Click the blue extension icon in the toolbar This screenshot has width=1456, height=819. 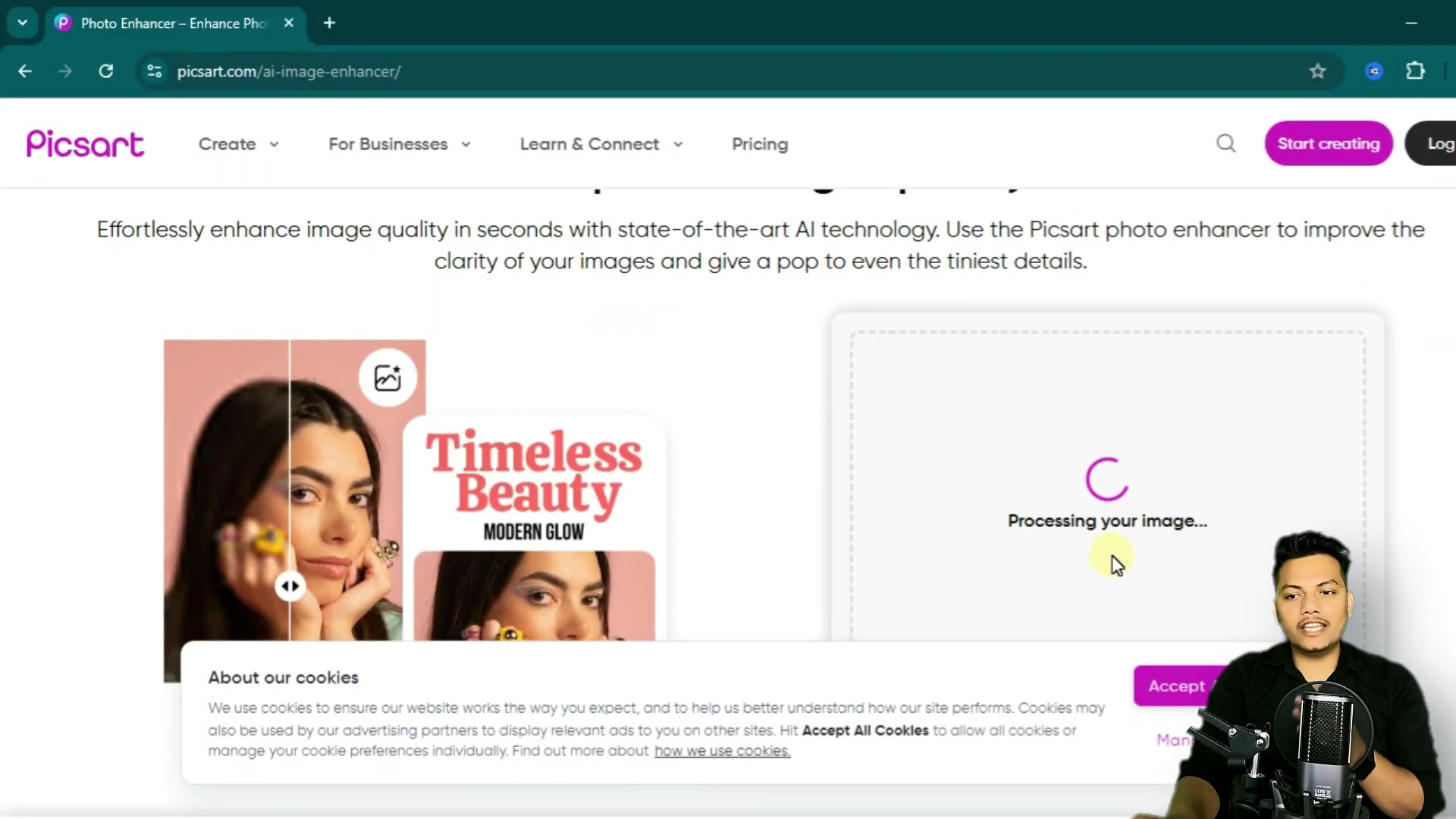(x=1374, y=71)
